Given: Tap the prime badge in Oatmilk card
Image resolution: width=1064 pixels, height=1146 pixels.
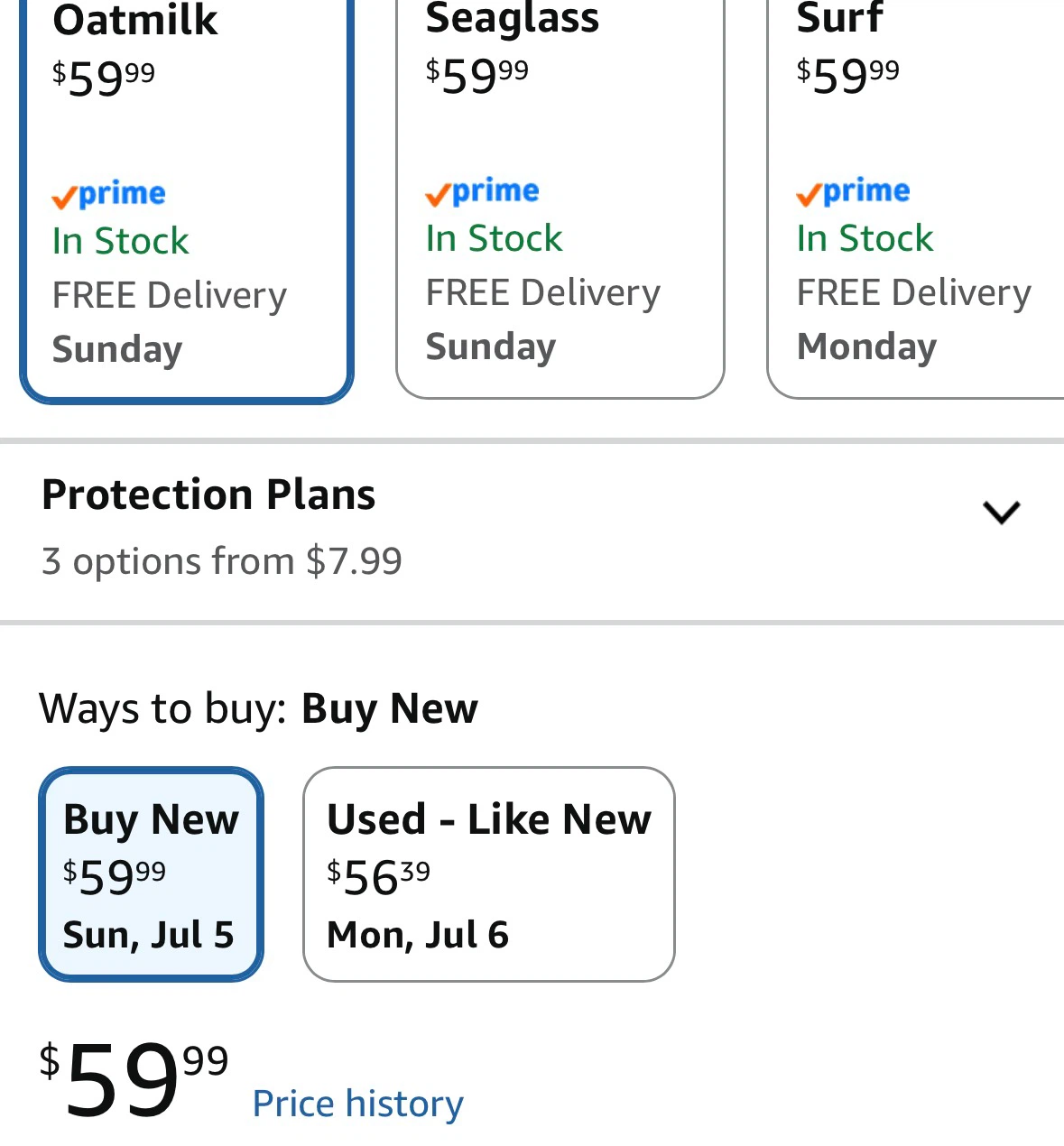Looking at the screenshot, I should click(x=108, y=194).
